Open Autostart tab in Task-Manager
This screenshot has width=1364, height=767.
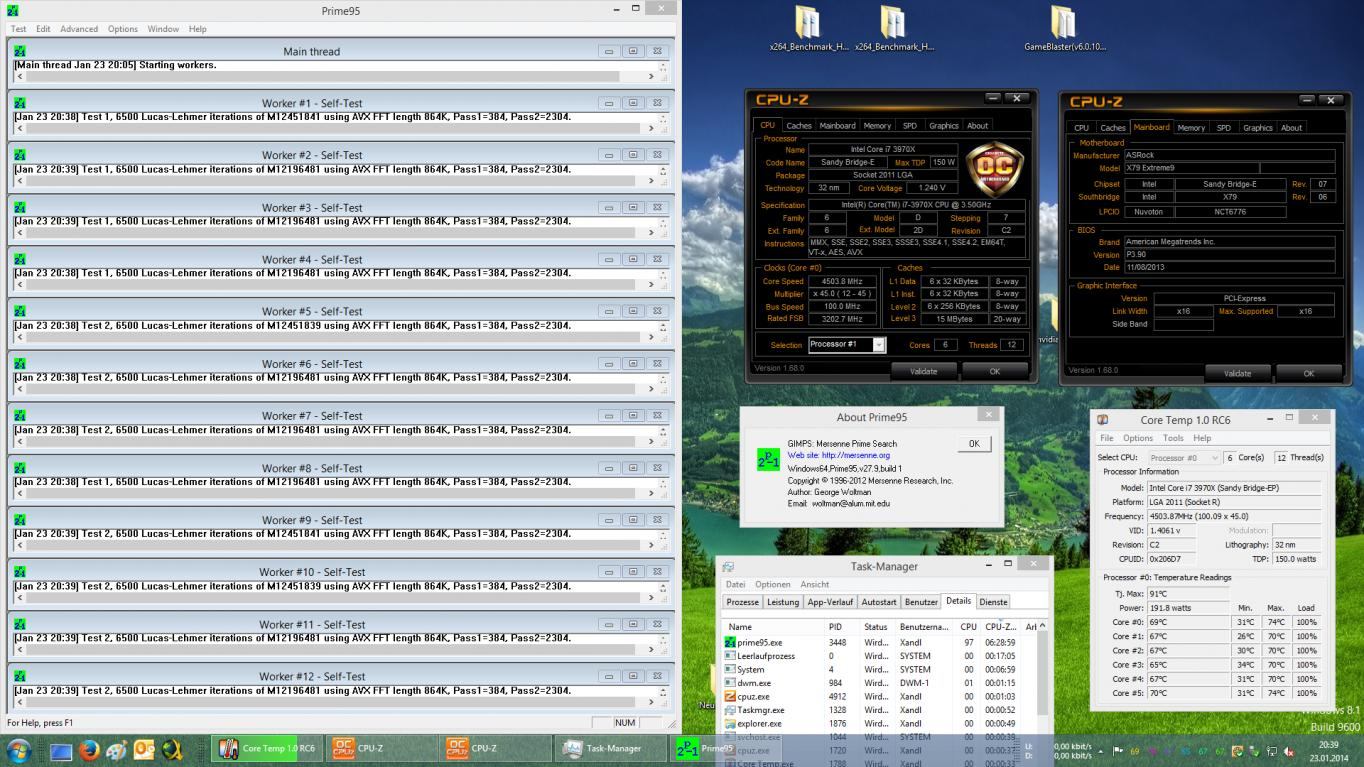(879, 602)
